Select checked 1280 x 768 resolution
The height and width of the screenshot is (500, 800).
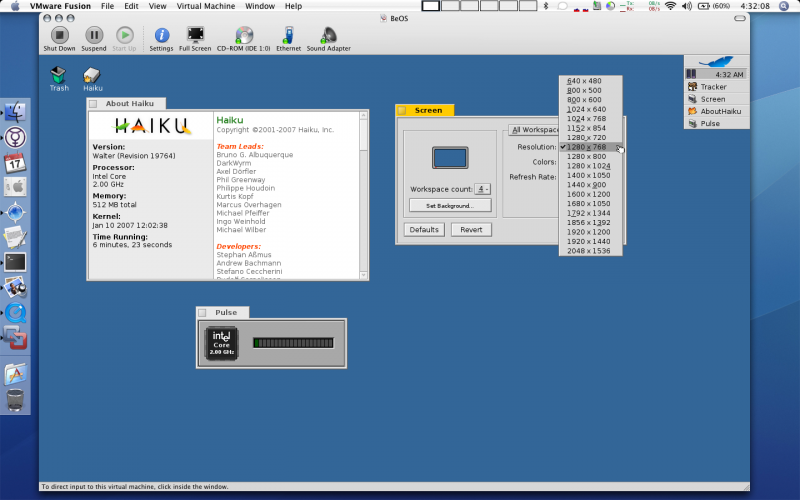pos(590,147)
